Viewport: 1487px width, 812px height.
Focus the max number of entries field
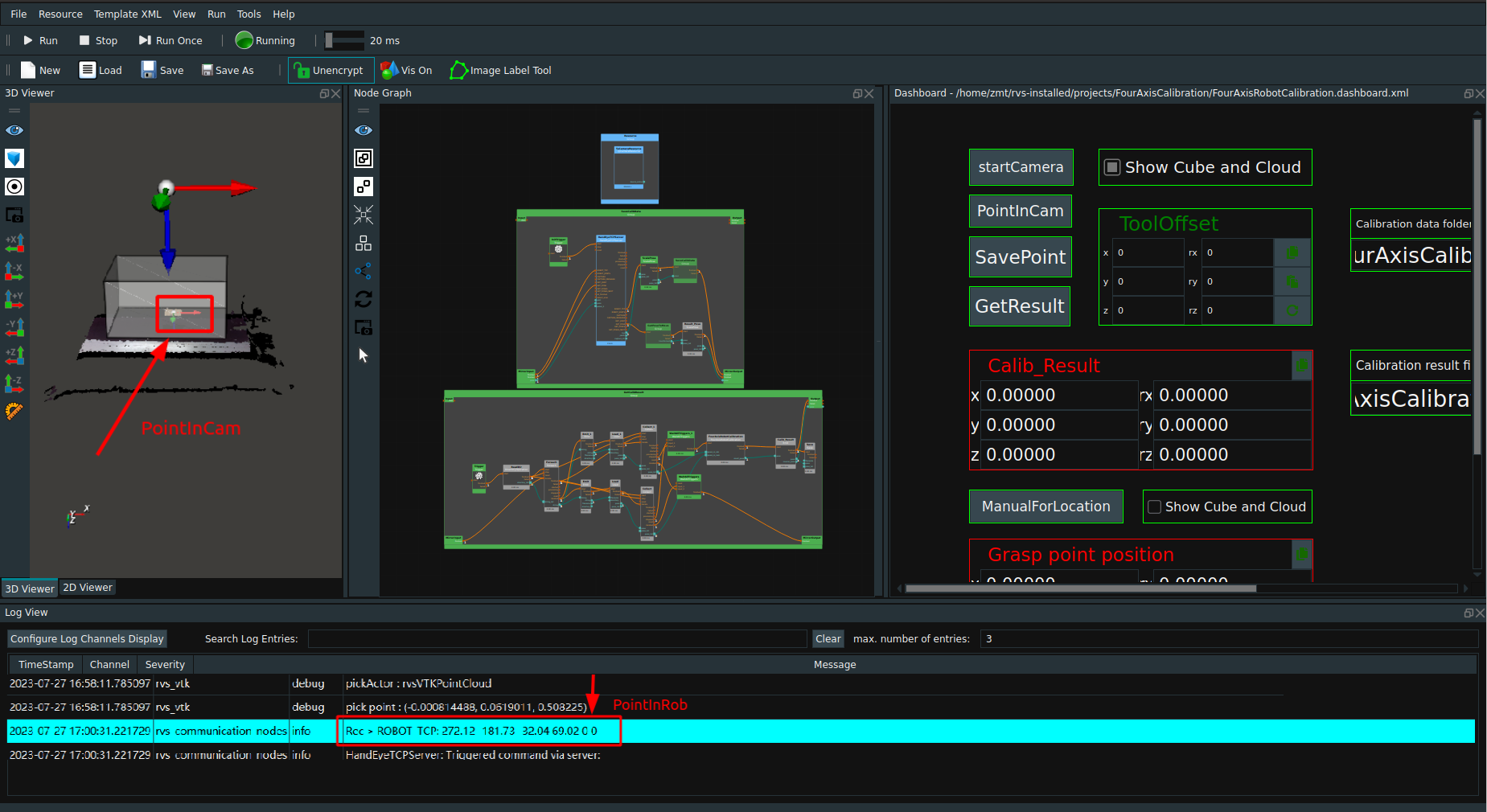[x=1228, y=639]
